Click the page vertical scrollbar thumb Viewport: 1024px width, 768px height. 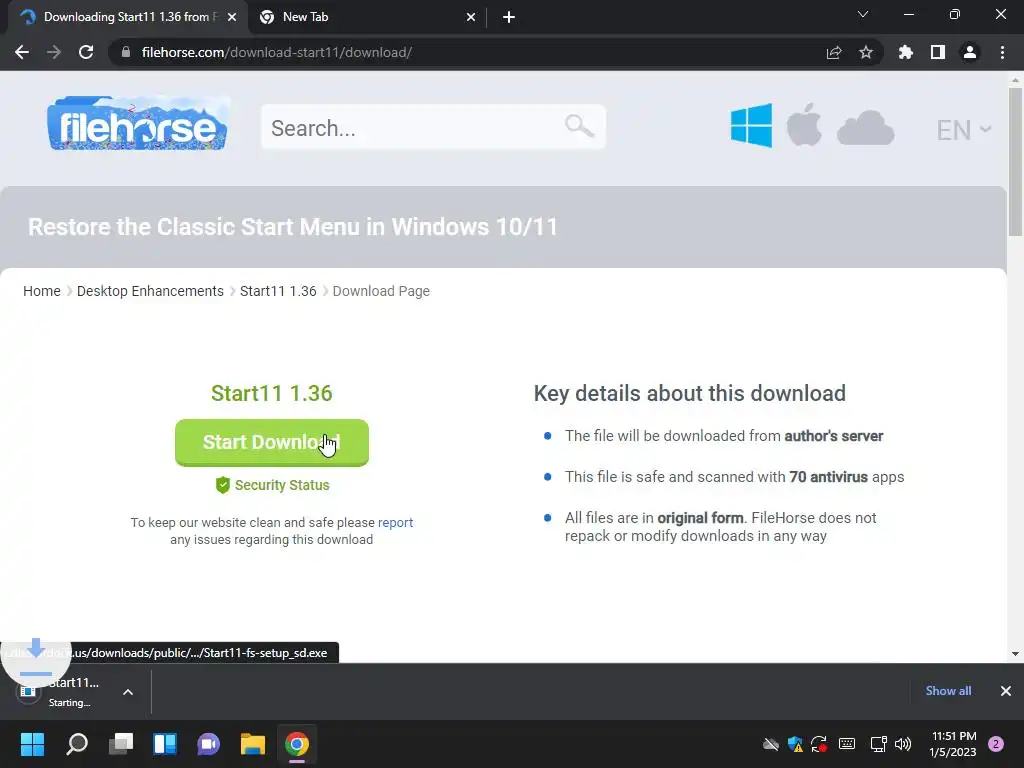point(1015,161)
